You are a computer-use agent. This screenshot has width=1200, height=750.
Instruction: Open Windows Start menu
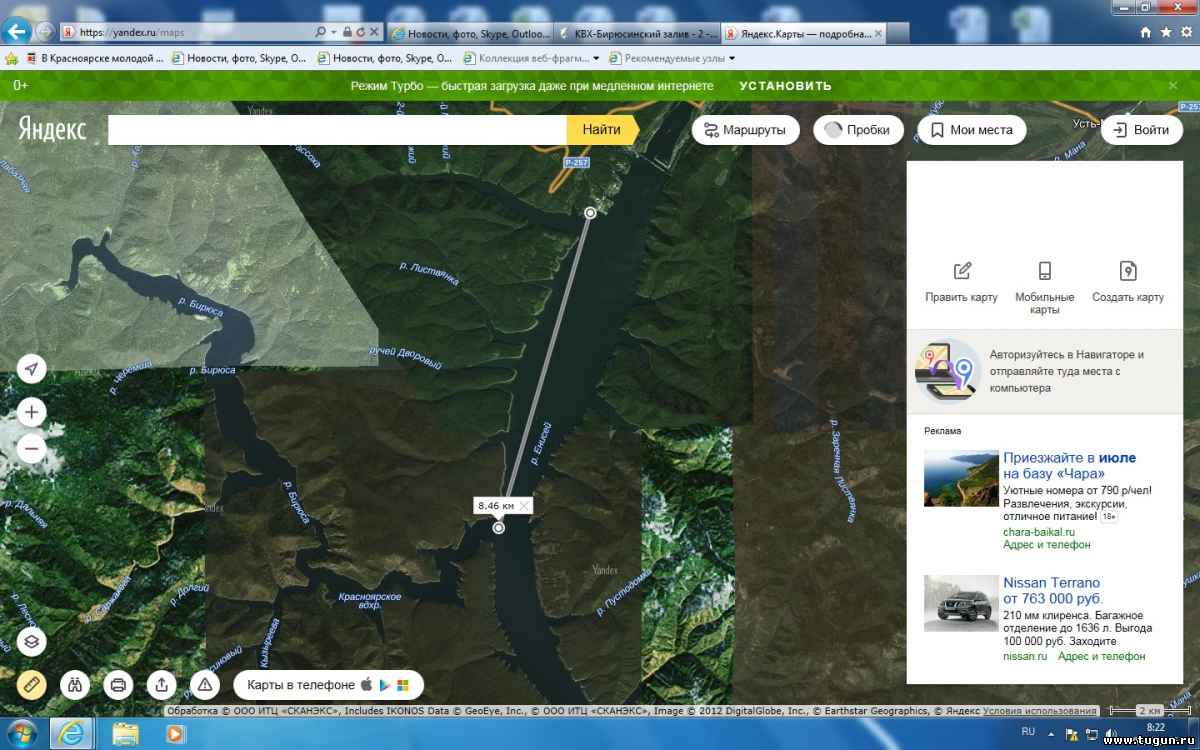(22, 733)
